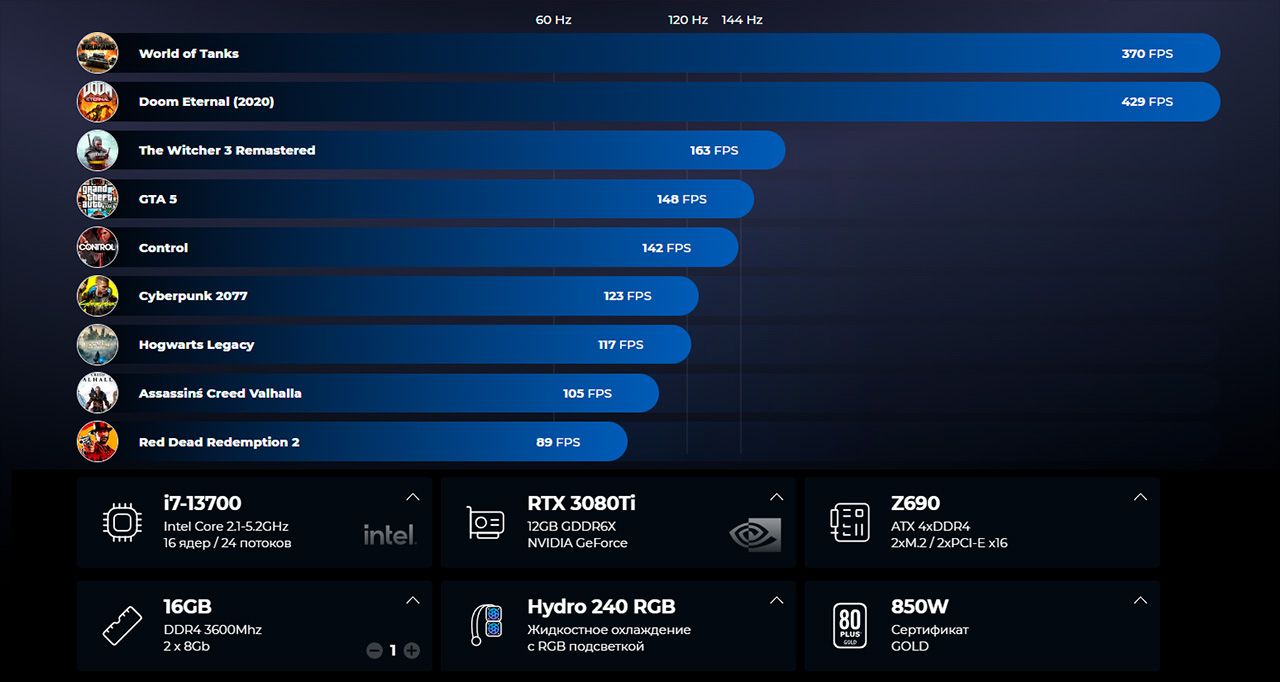Expand the i7-13700 processor card
This screenshot has width=1280, height=682.
click(412, 497)
